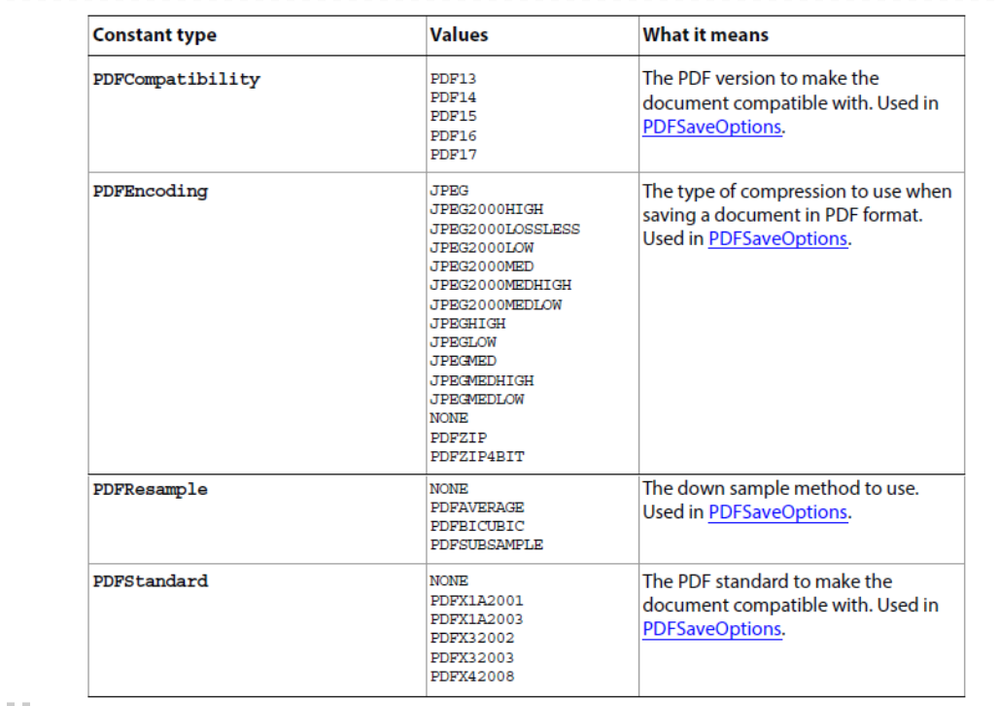Viewport: 999px width, 706px height.
Task: Click the JPEGMEDHIGH value
Action: [481, 381]
